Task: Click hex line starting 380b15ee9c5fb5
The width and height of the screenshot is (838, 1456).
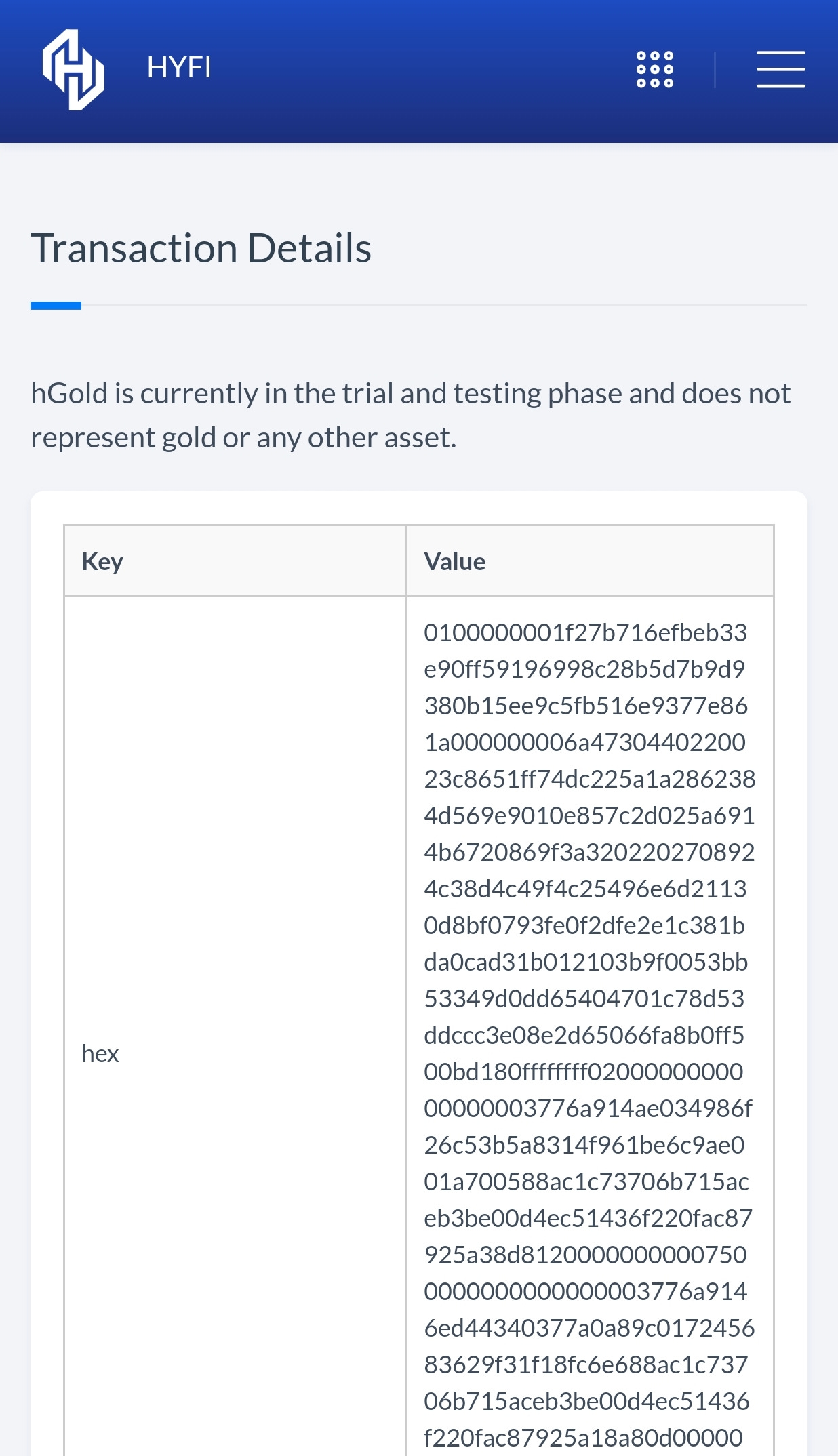Action: (x=586, y=706)
